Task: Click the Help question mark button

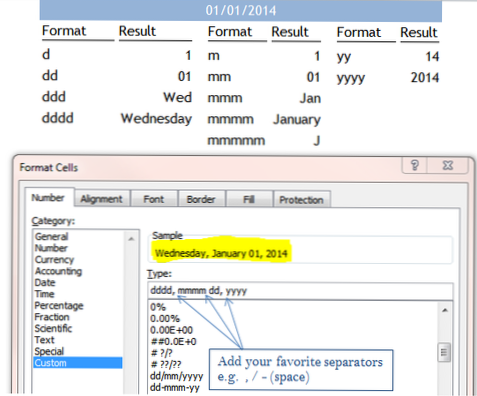Action: coord(414,165)
